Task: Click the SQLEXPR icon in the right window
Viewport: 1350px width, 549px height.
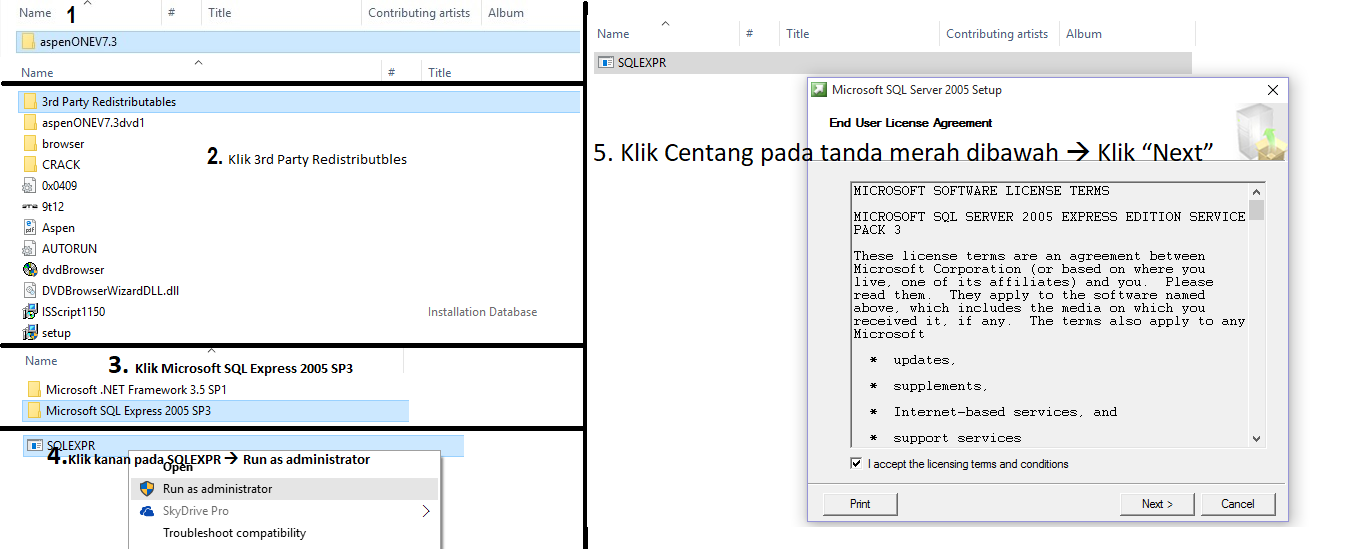Action: (x=606, y=62)
